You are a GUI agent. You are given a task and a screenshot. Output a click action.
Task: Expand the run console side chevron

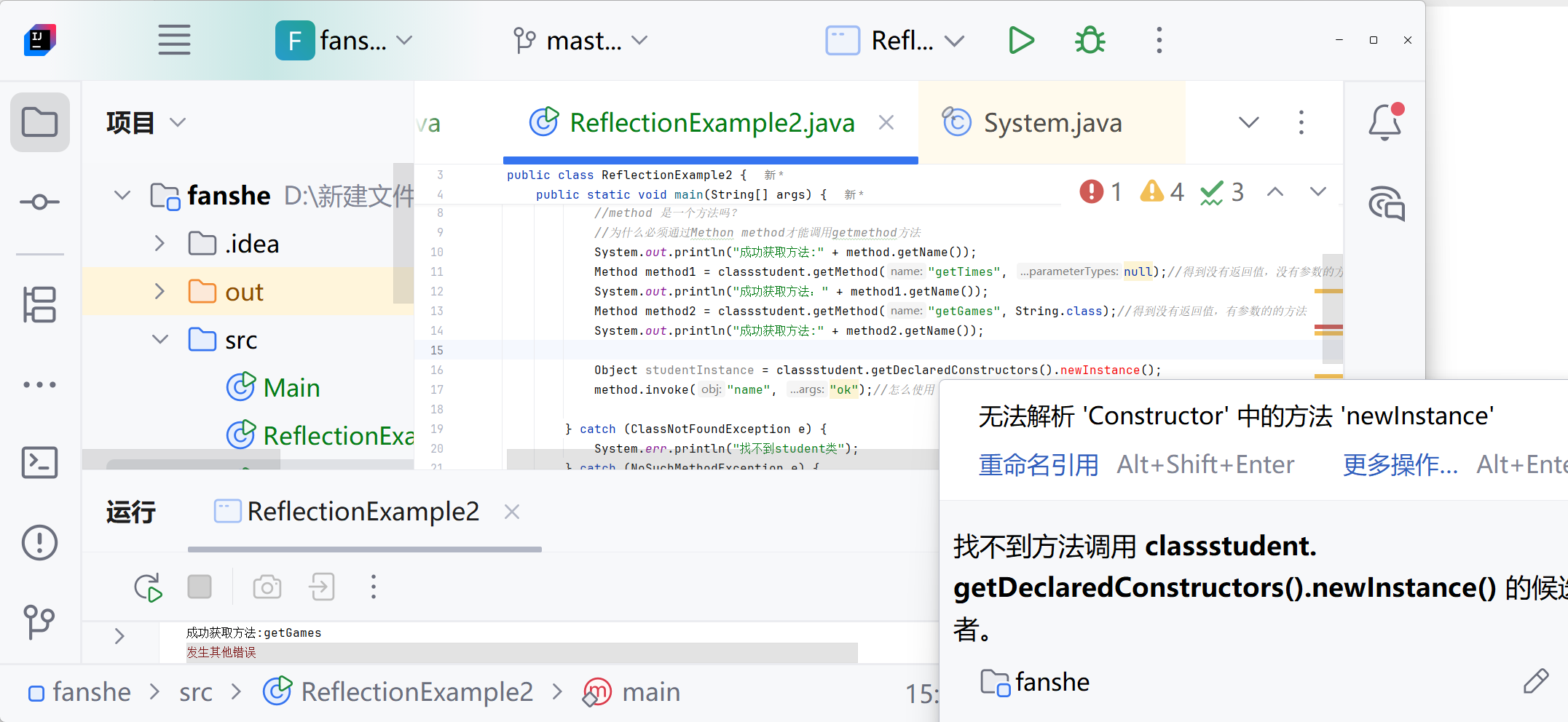pos(119,636)
